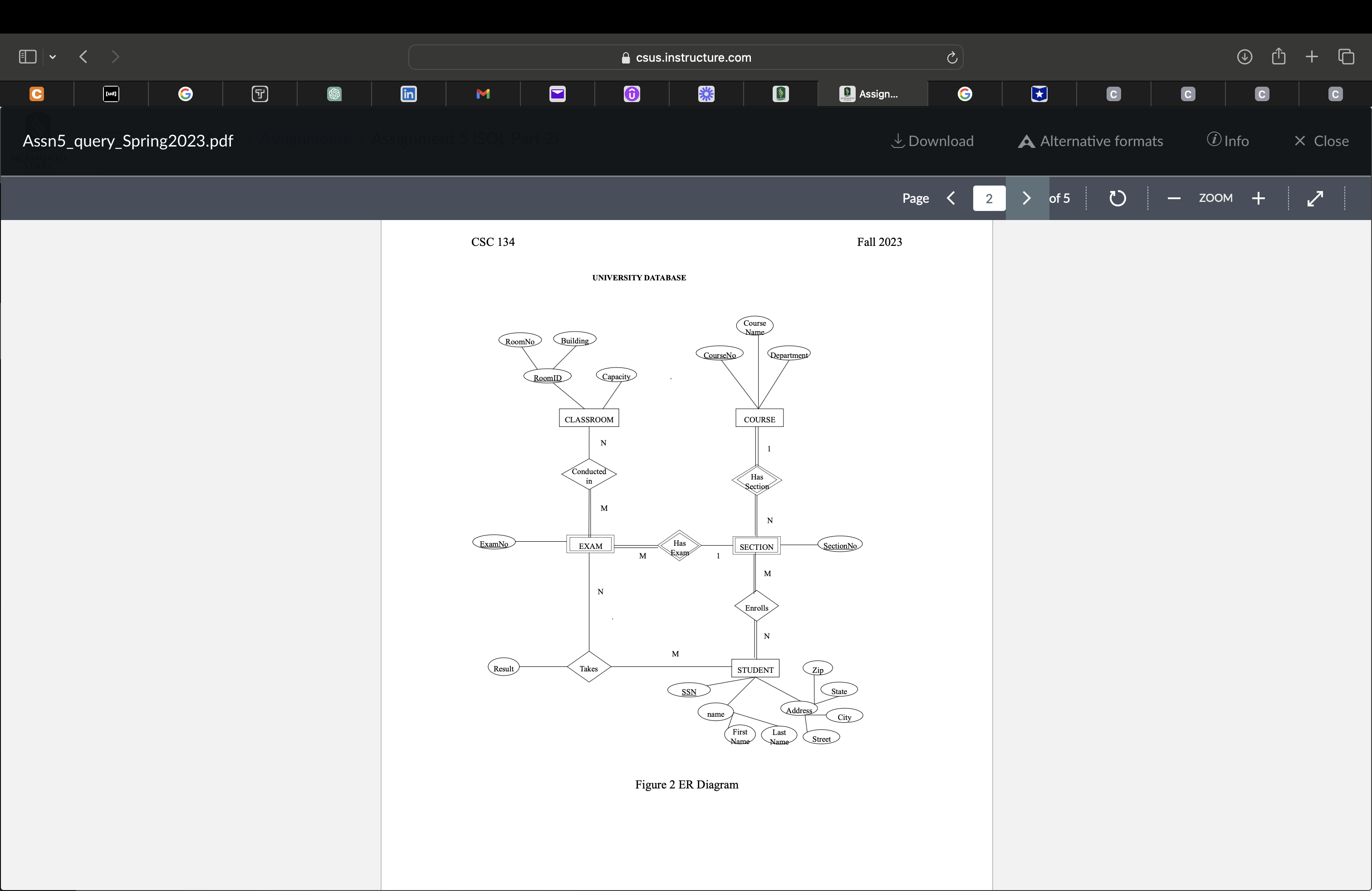Screen dimensions: 1372x891
Task: Zoom out of the PDF document
Action: [1174, 198]
